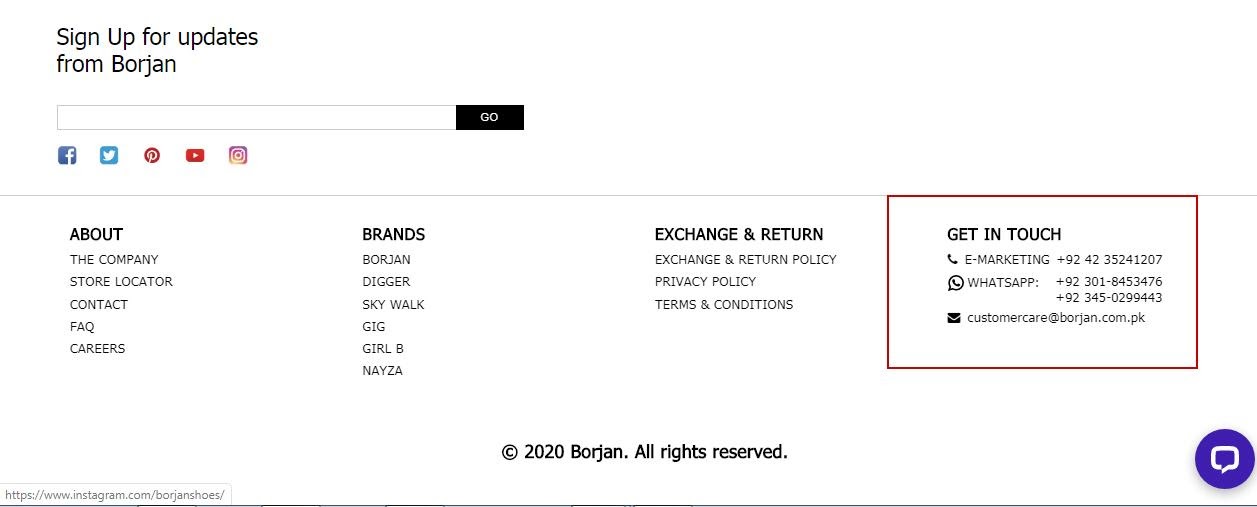View the Careers page
1257x507 pixels.
(x=97, y=349)
